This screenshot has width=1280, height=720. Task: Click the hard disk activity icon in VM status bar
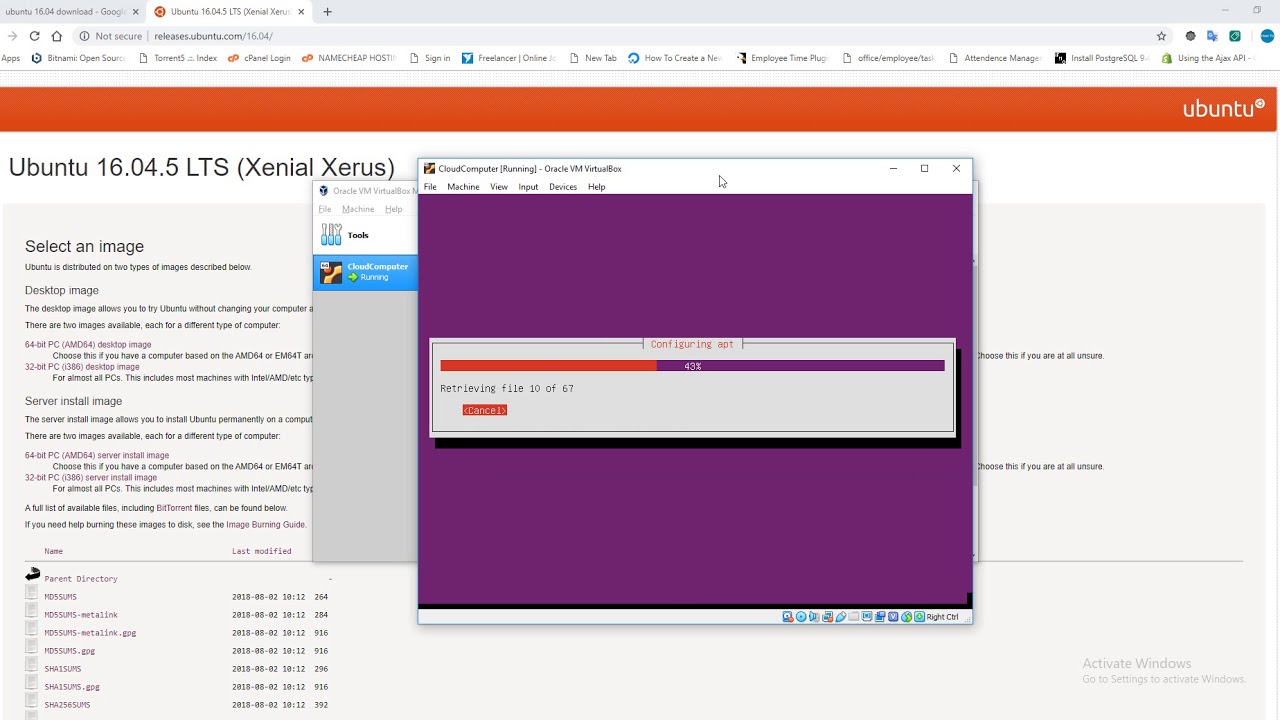[x=788, y=617]
